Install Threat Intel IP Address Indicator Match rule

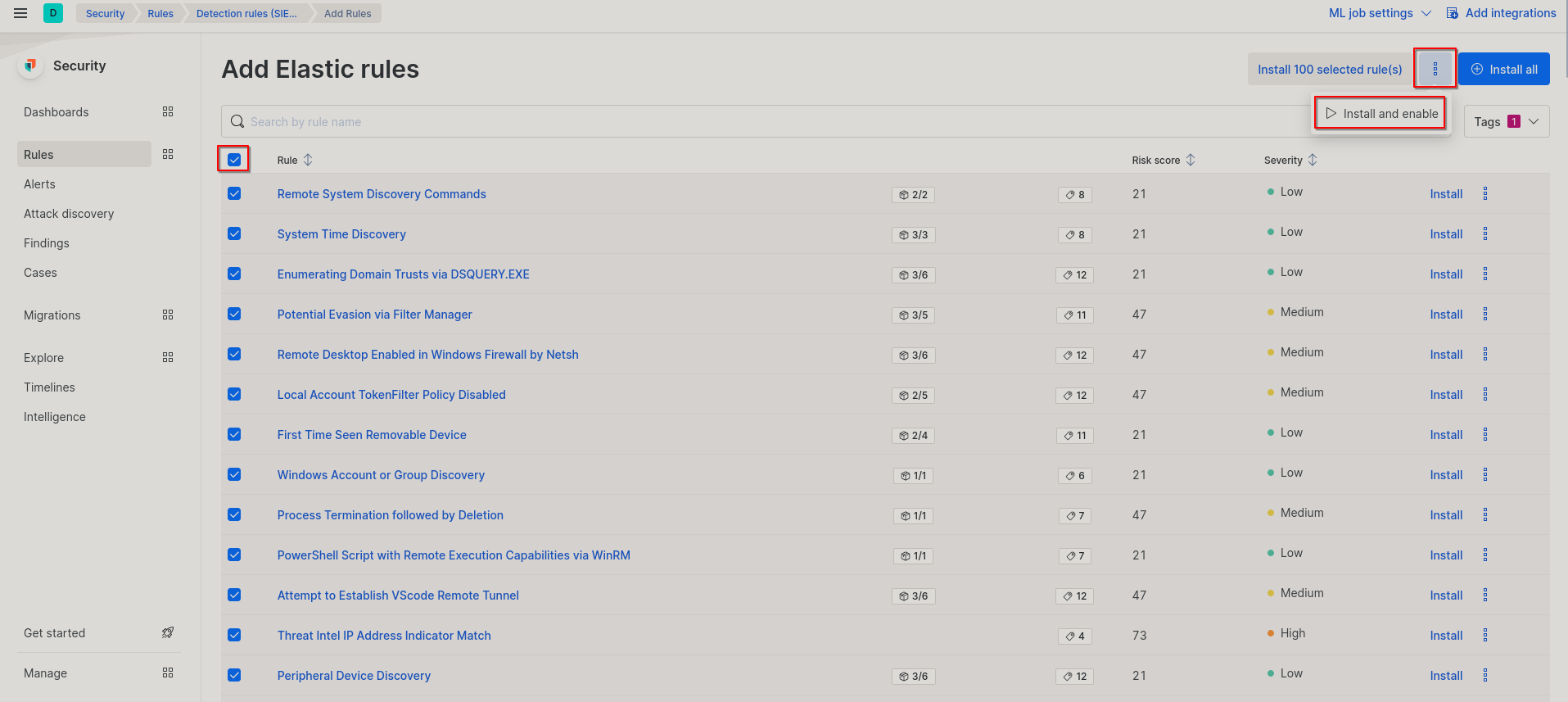[1446, 636]
